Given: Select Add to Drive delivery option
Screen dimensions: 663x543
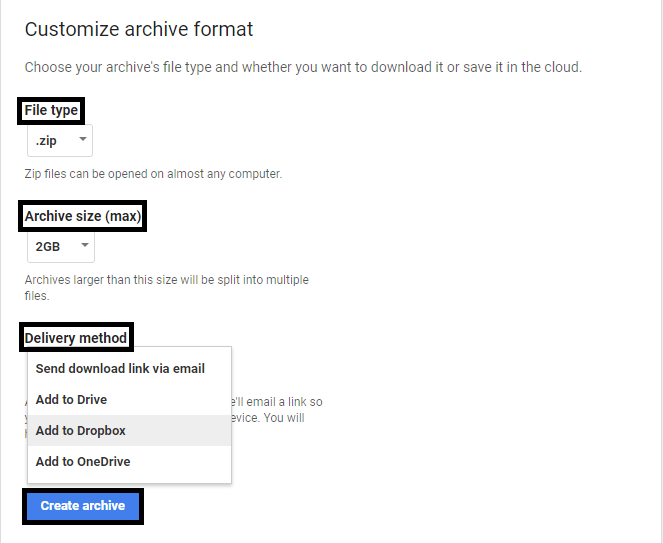Looking at the screenshot, I should pos(71,399).
